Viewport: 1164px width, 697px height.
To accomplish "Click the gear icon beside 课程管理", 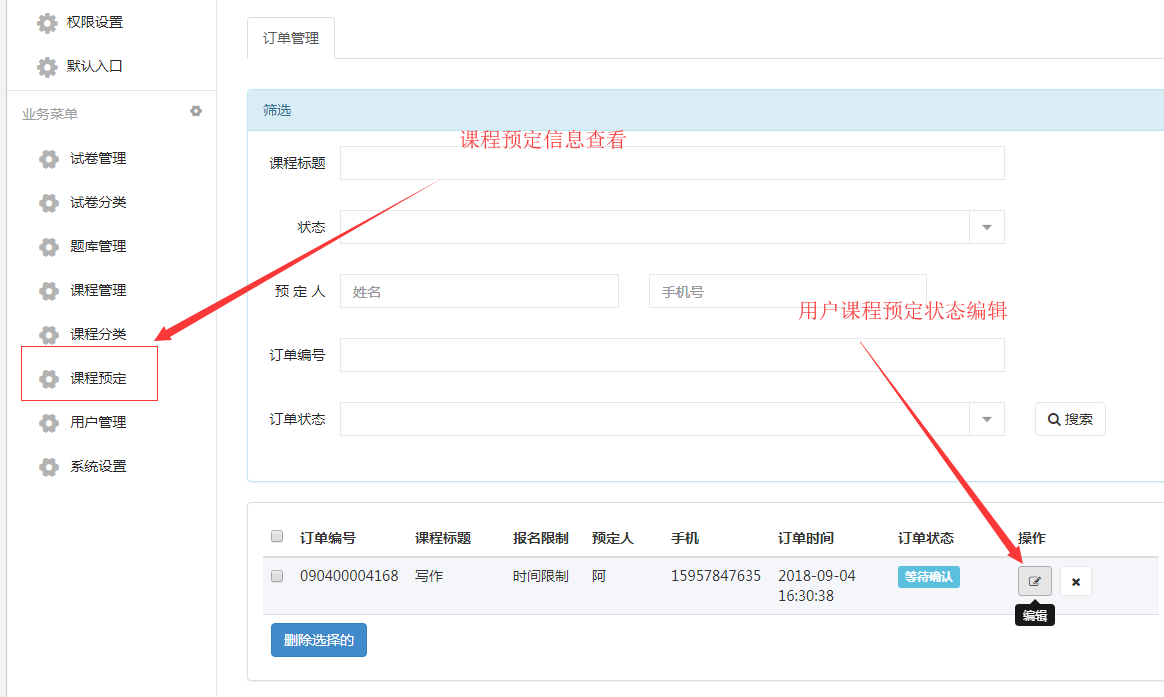I will [49, 291].
